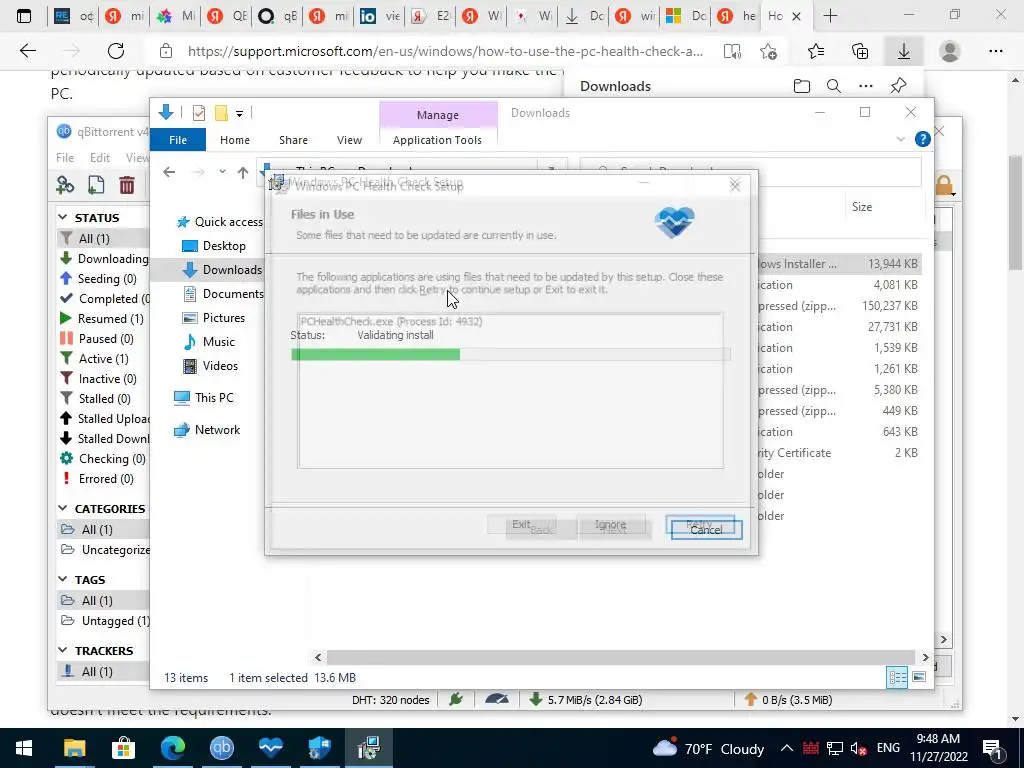
Task: Open Edge profile avatar
Action: click(x=950, y=51)
